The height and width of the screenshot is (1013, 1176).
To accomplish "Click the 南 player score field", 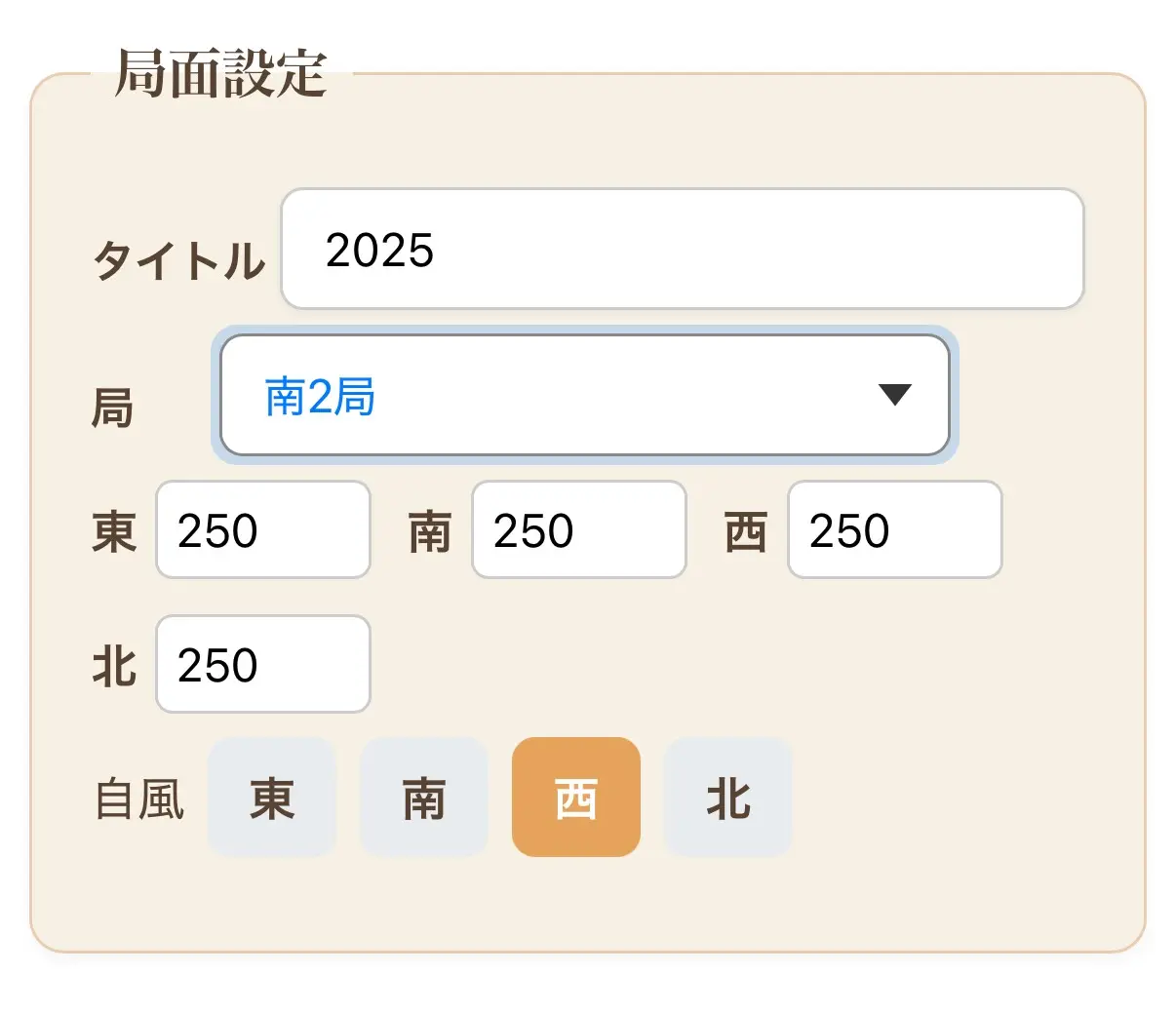I will coord(577,529).
